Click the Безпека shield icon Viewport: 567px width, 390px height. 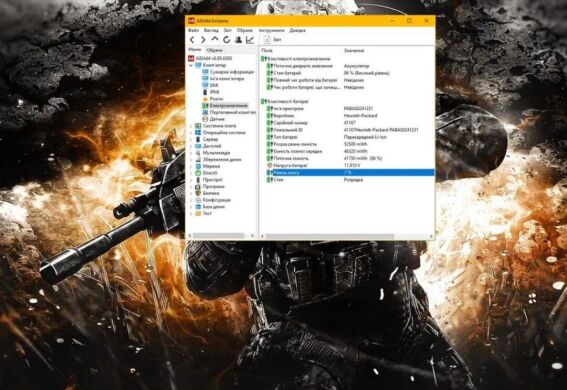click(198, 193)
